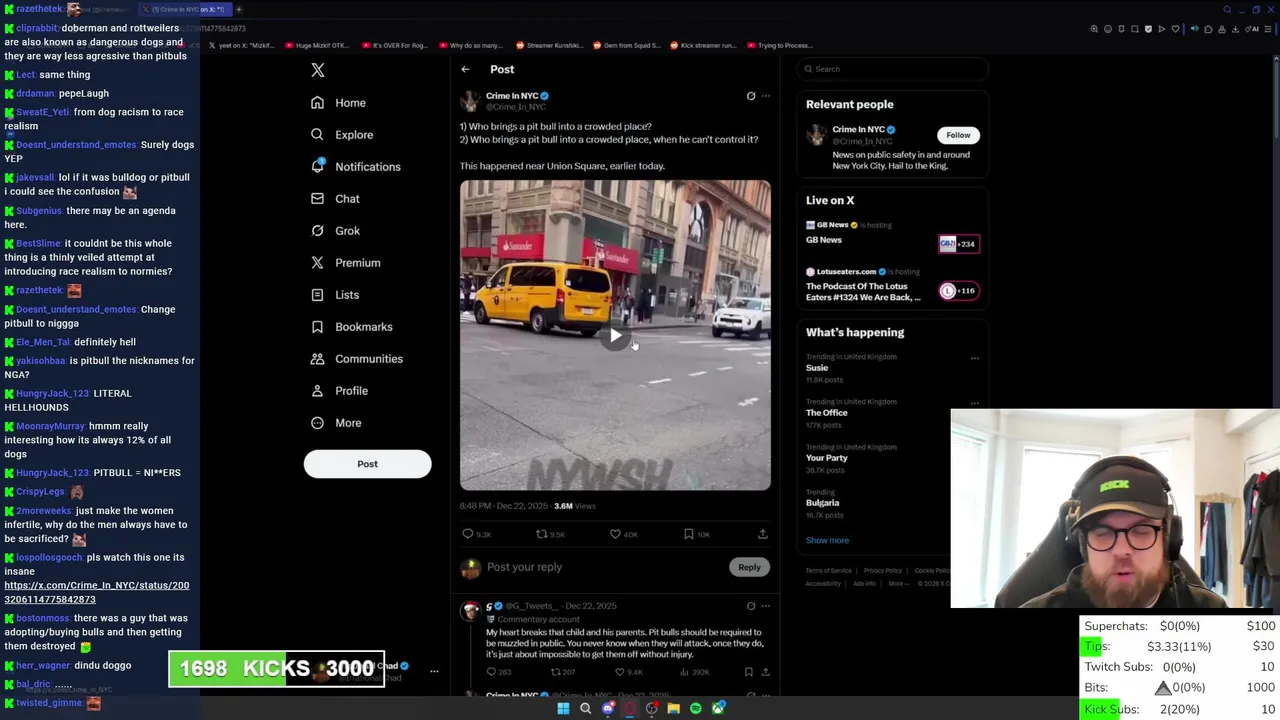Open Explore in the X sidebar
The height and width of the screenshot is (720, 1280).
pyautogui.click(x=342, y=135)
